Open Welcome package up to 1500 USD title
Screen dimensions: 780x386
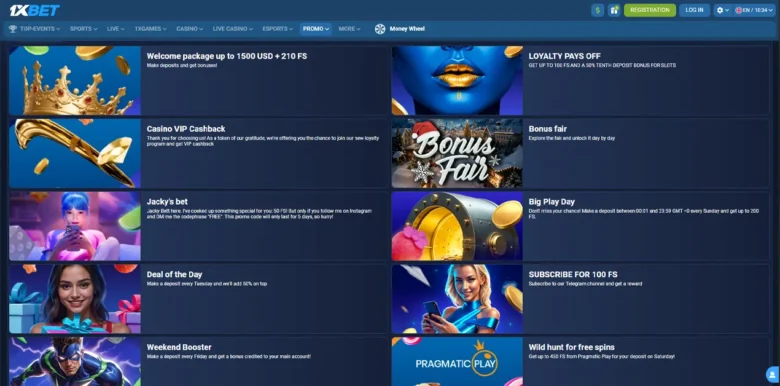coord(227,56)
